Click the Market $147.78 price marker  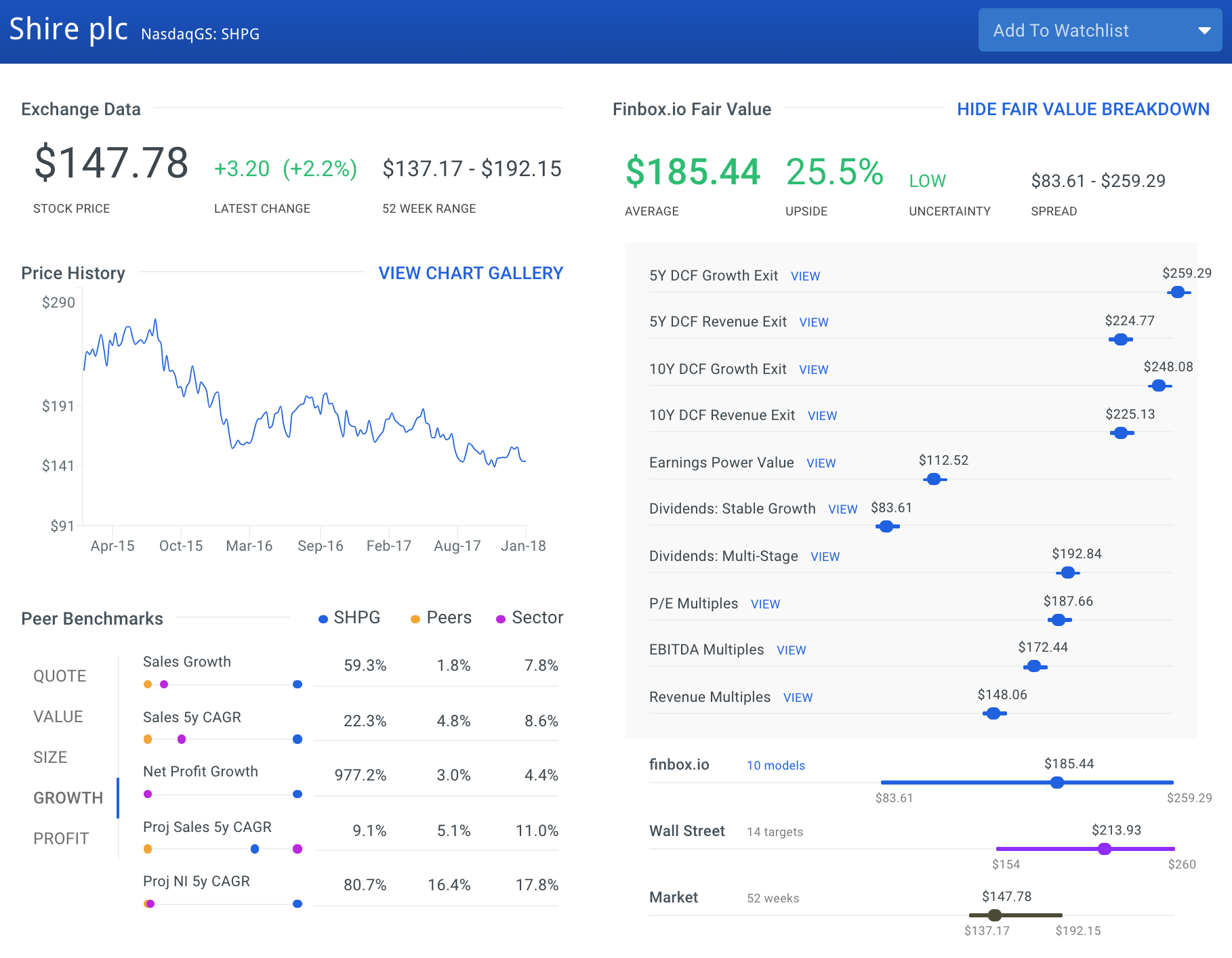click(x=995, y=915)
